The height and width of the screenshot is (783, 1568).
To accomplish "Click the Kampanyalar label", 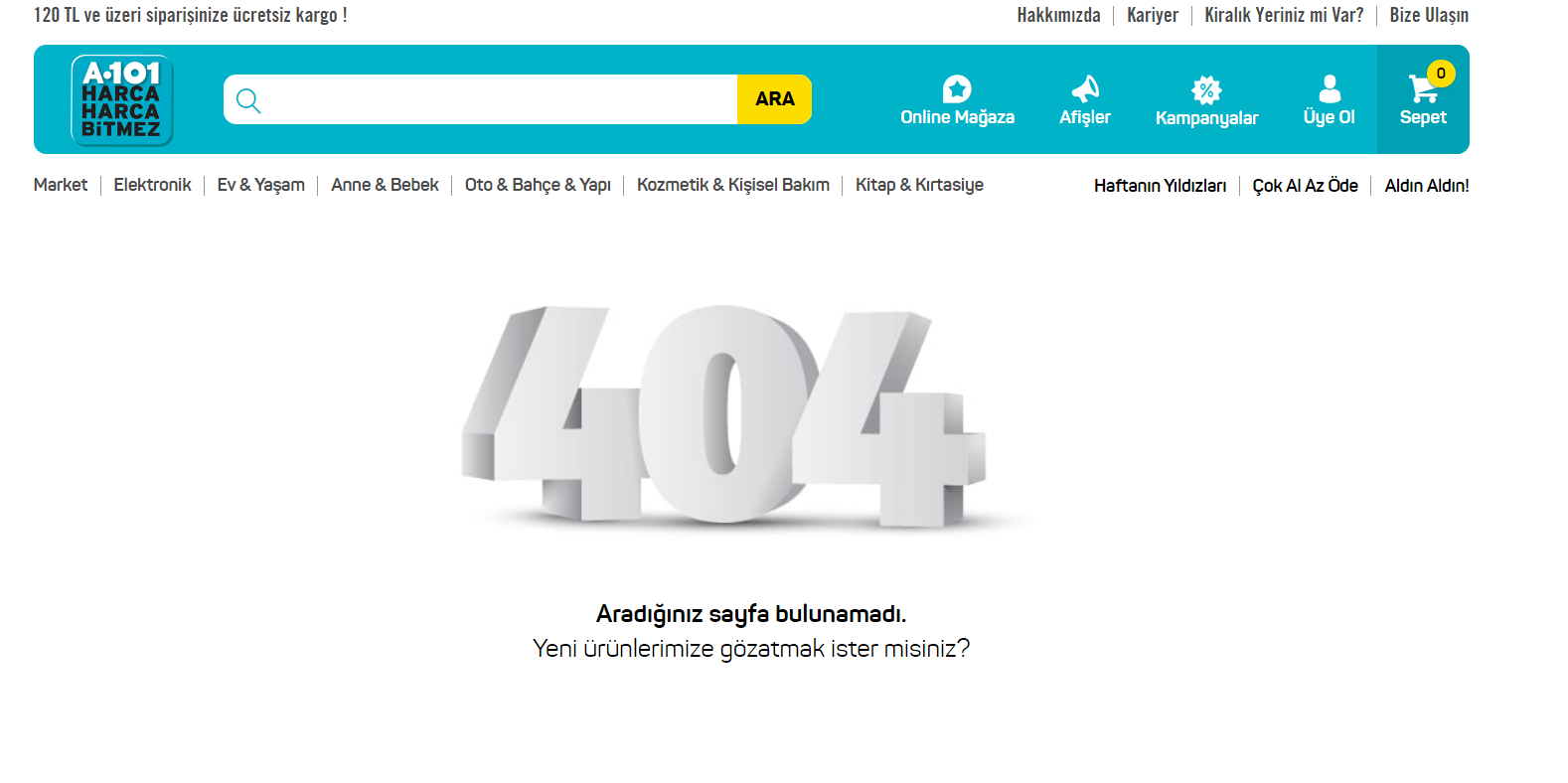I will pos(1206,118).
